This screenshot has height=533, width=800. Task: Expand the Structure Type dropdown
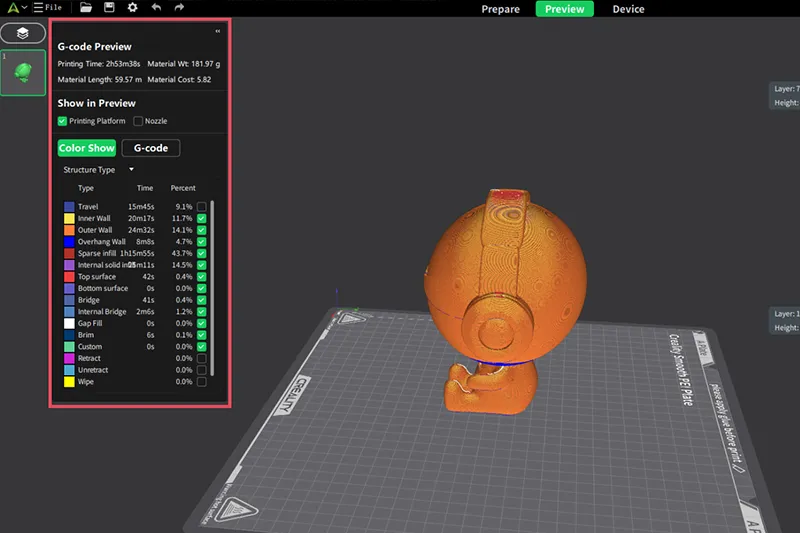(x=130, y=170)
